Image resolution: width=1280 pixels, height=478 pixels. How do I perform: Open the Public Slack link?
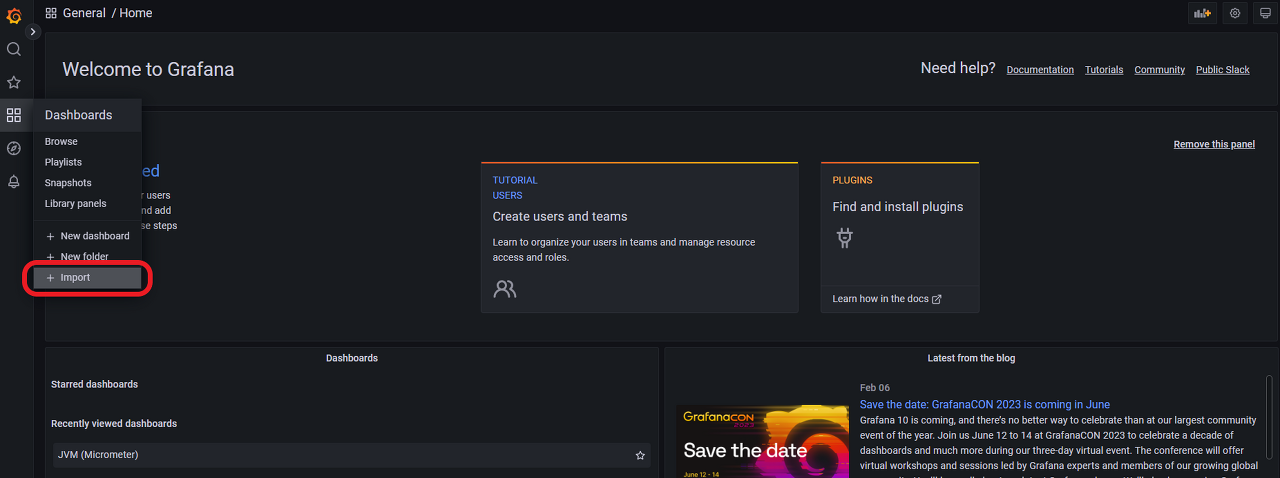[x=1223, y=70]
